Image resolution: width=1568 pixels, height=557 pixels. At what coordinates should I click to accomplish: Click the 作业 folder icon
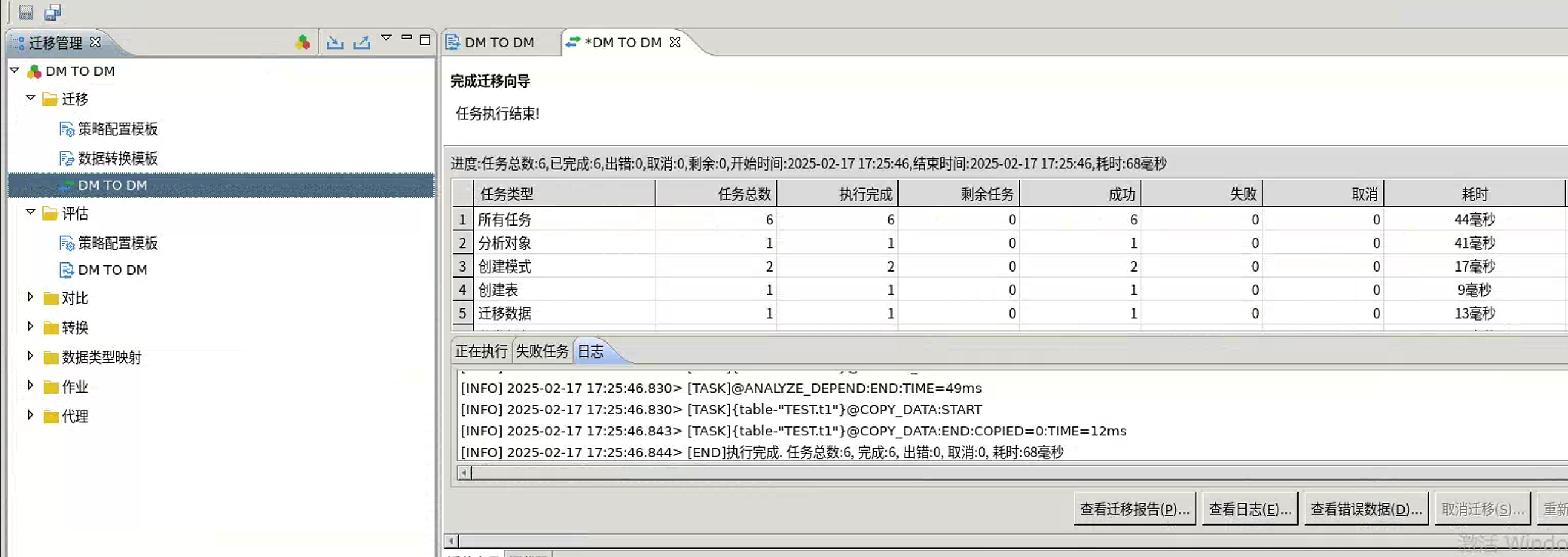click(50, 386)
